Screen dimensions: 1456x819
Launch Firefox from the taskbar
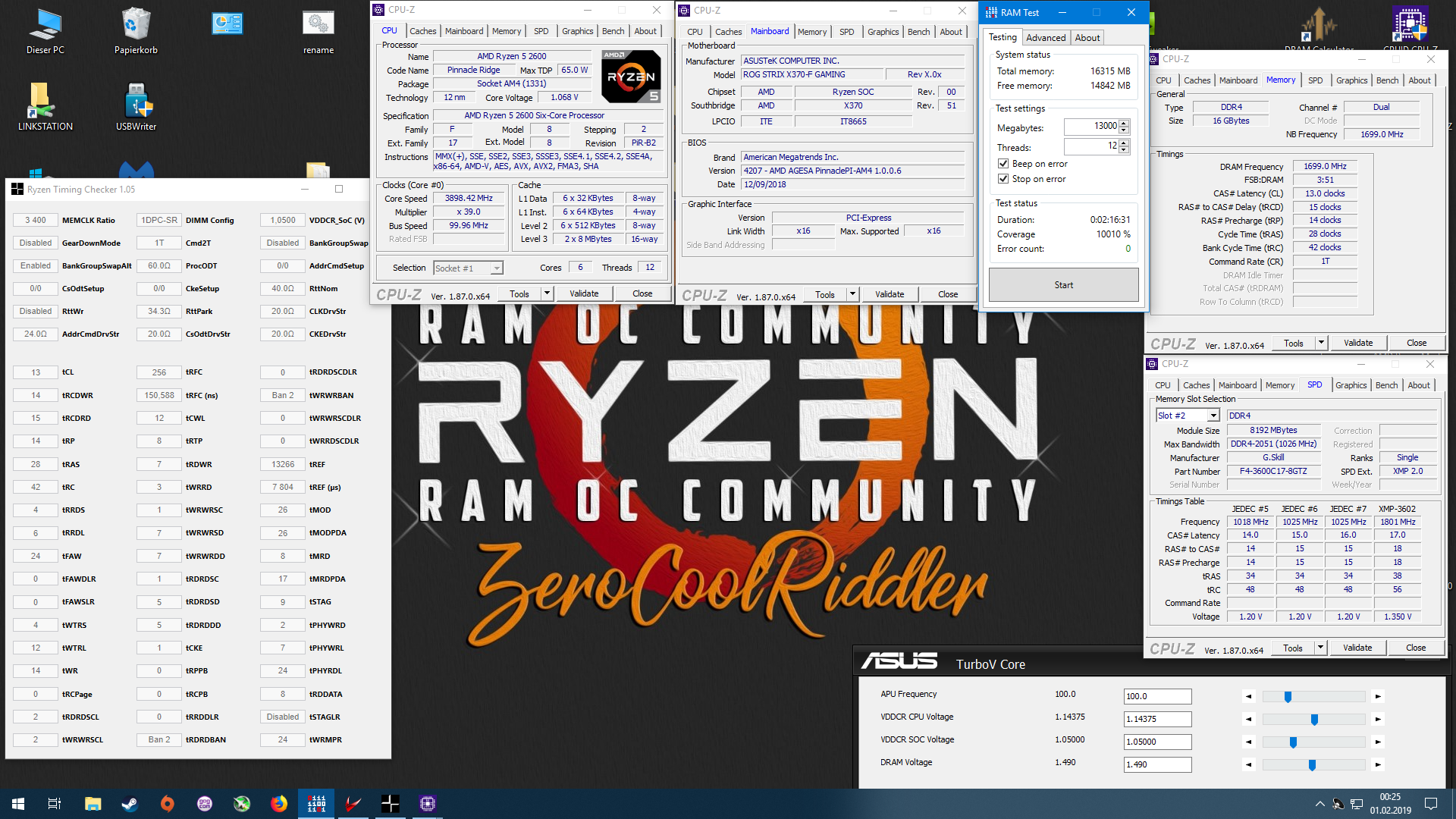(279, 804)
